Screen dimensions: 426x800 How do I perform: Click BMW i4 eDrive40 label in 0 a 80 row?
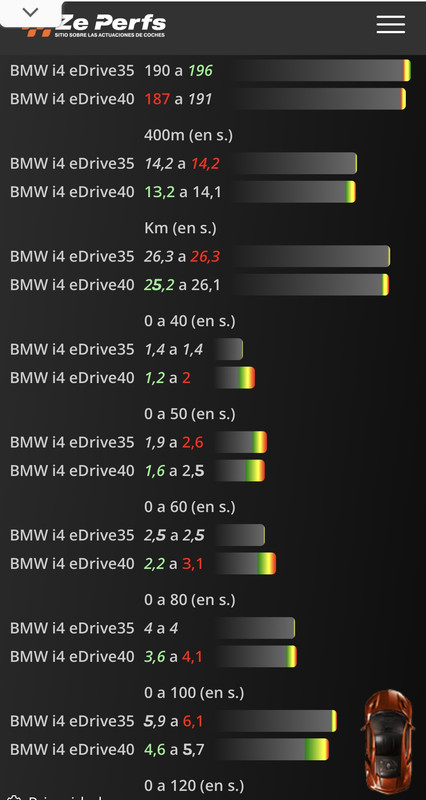tap(72, 657)
